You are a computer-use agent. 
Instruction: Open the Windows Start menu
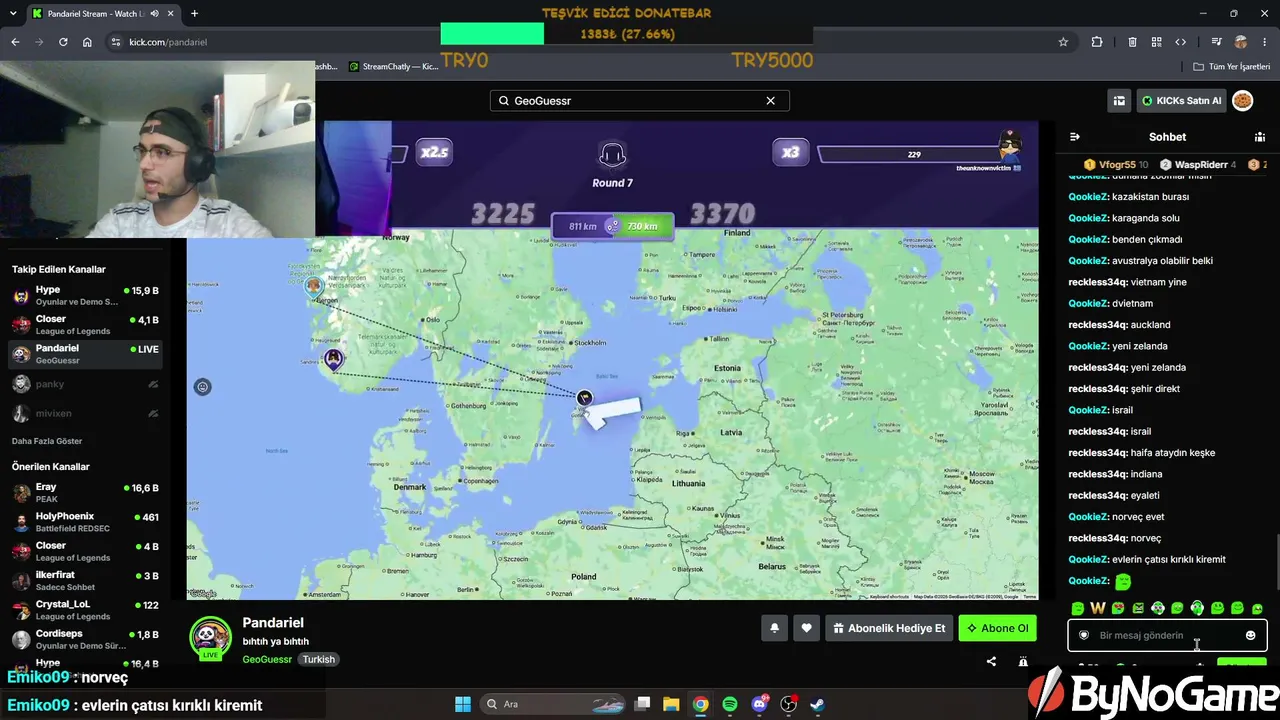click(x=463, y=704)
